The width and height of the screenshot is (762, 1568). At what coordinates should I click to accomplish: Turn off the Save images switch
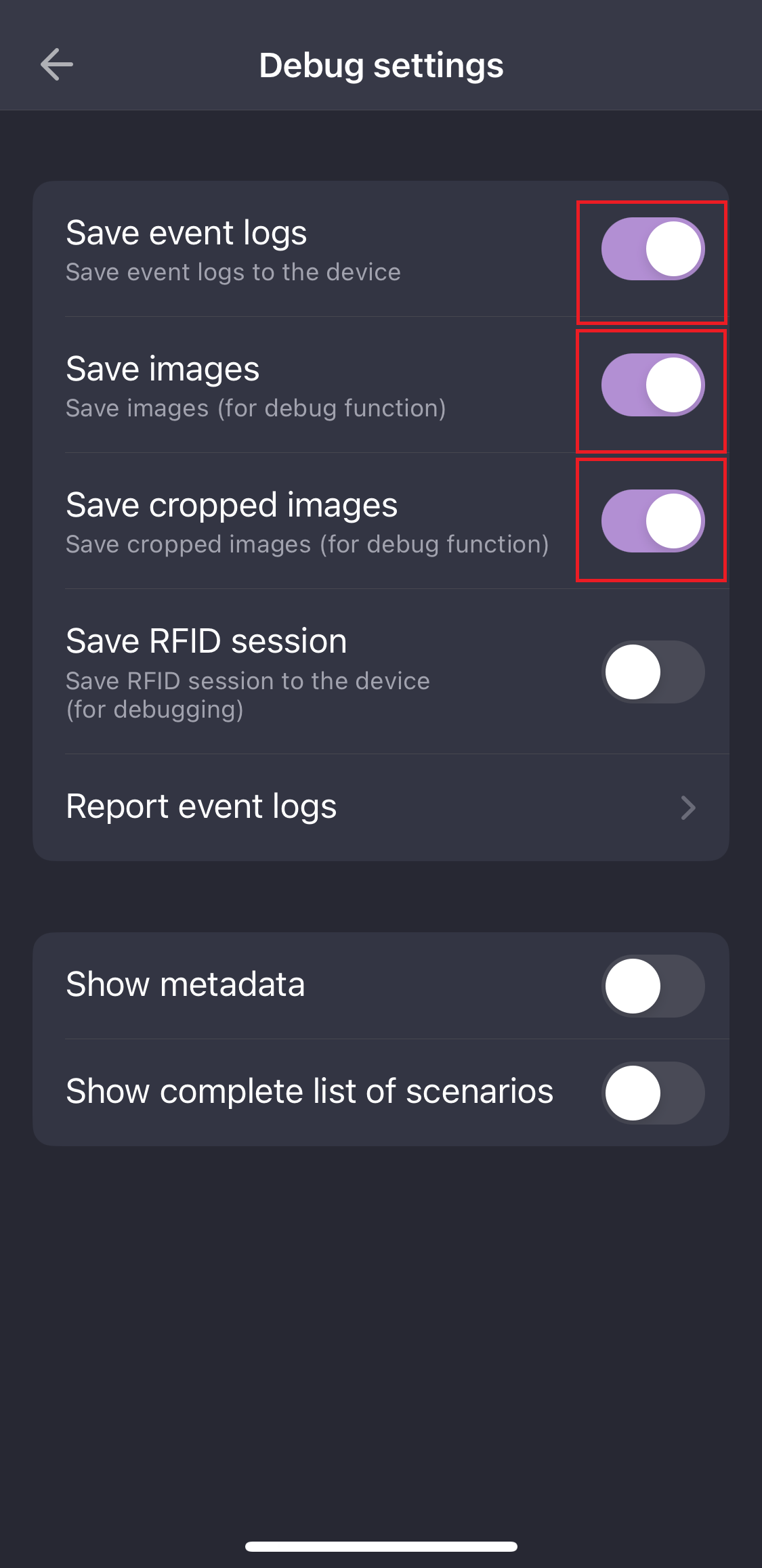(x=653, y=385)
